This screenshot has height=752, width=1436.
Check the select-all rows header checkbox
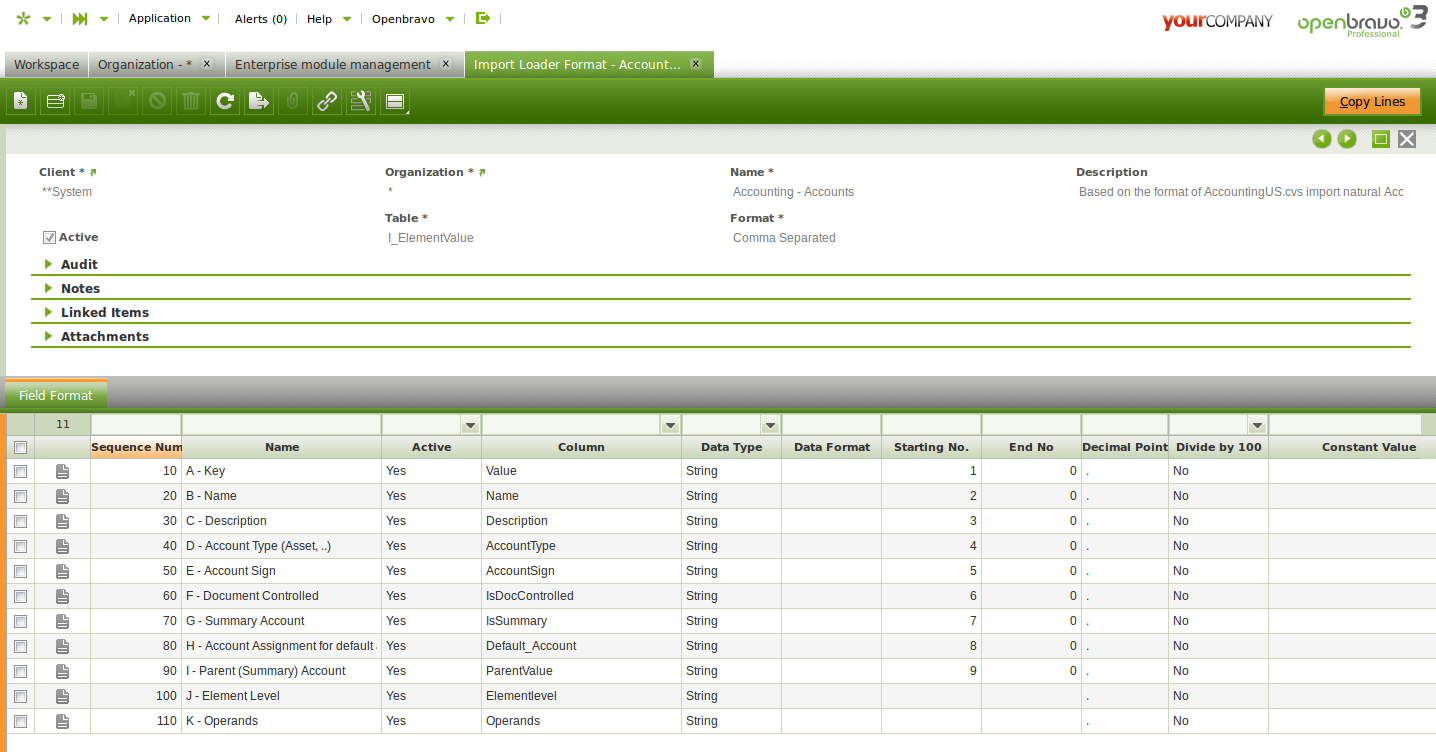coord(20,447)
